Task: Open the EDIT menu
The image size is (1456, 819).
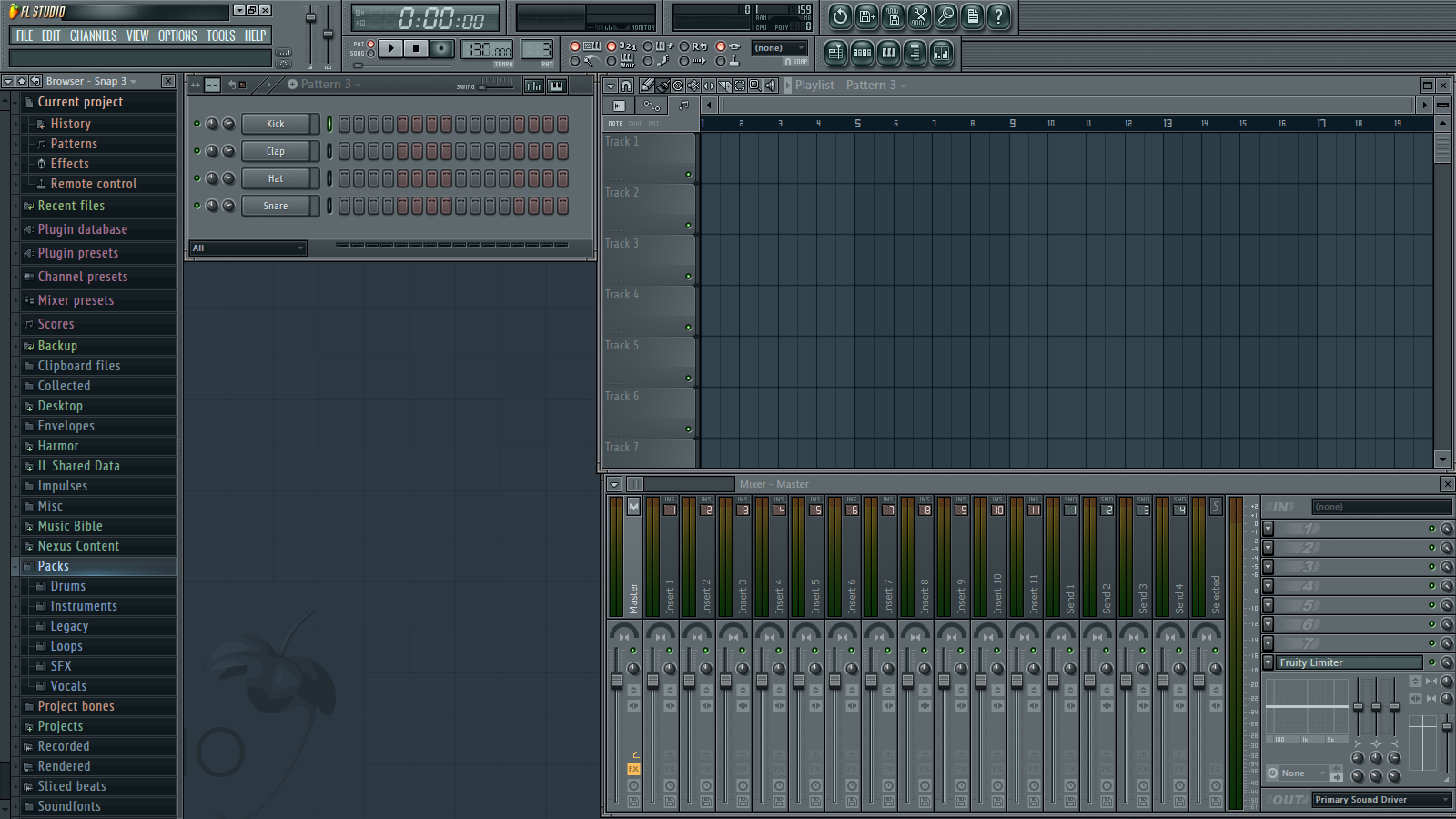Action: pyautogui.click(x=51, y=35)
